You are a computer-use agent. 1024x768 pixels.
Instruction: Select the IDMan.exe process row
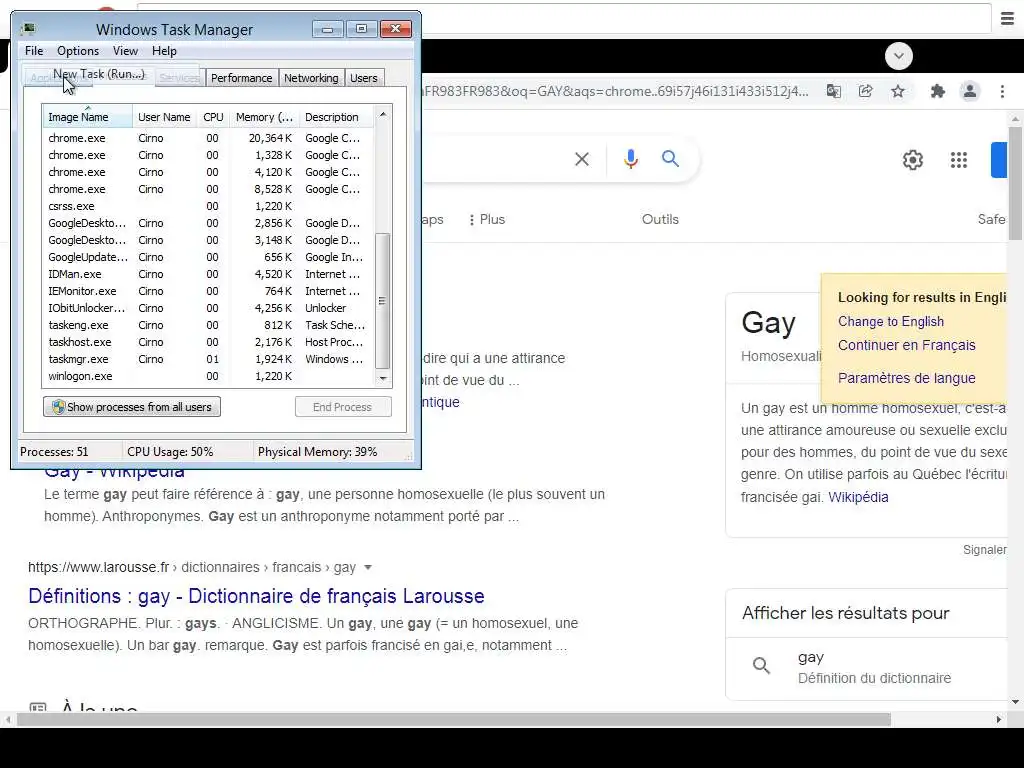click(209, 274)
